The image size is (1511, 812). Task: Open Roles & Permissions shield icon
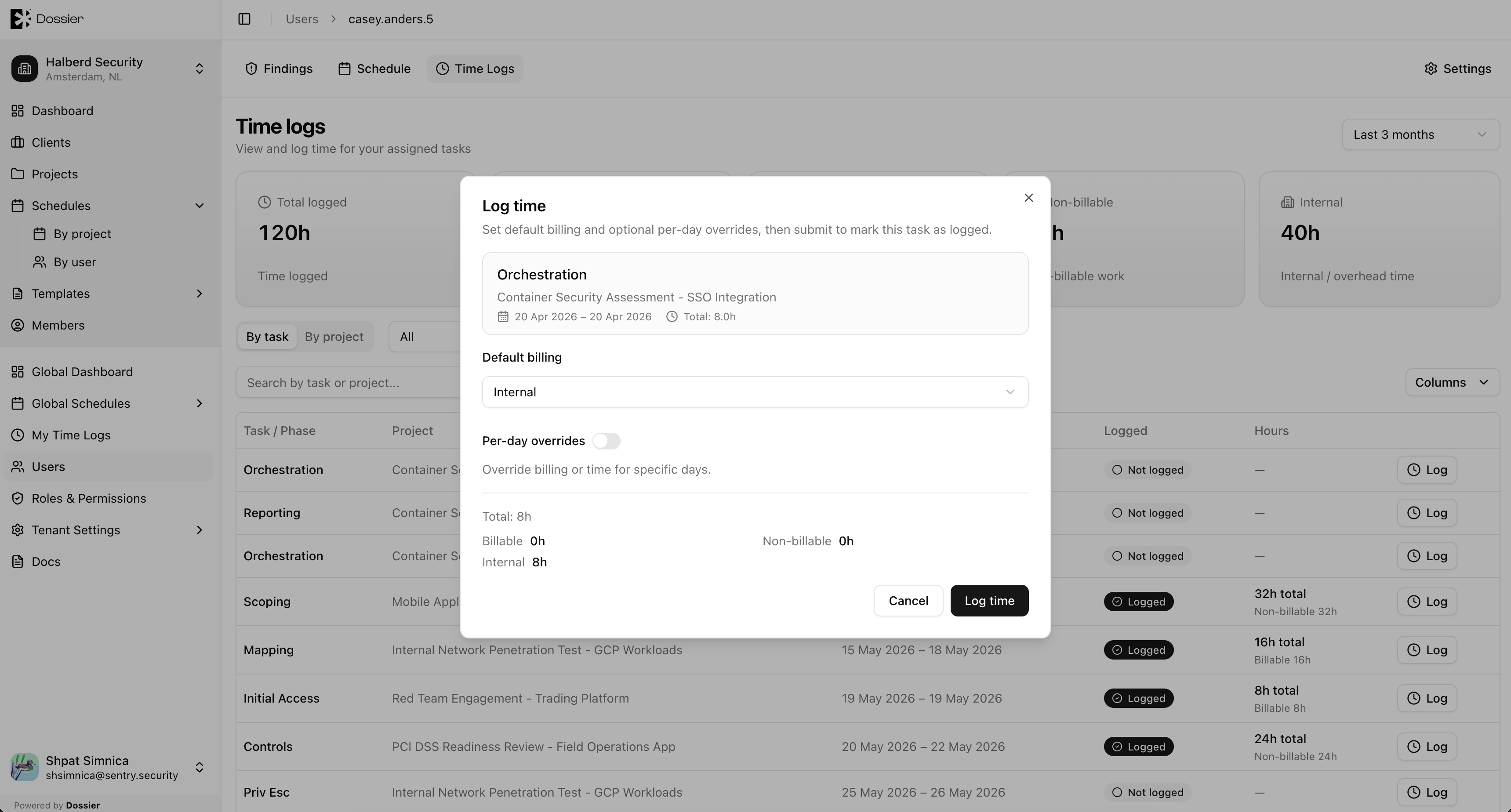tap(18, 498)
